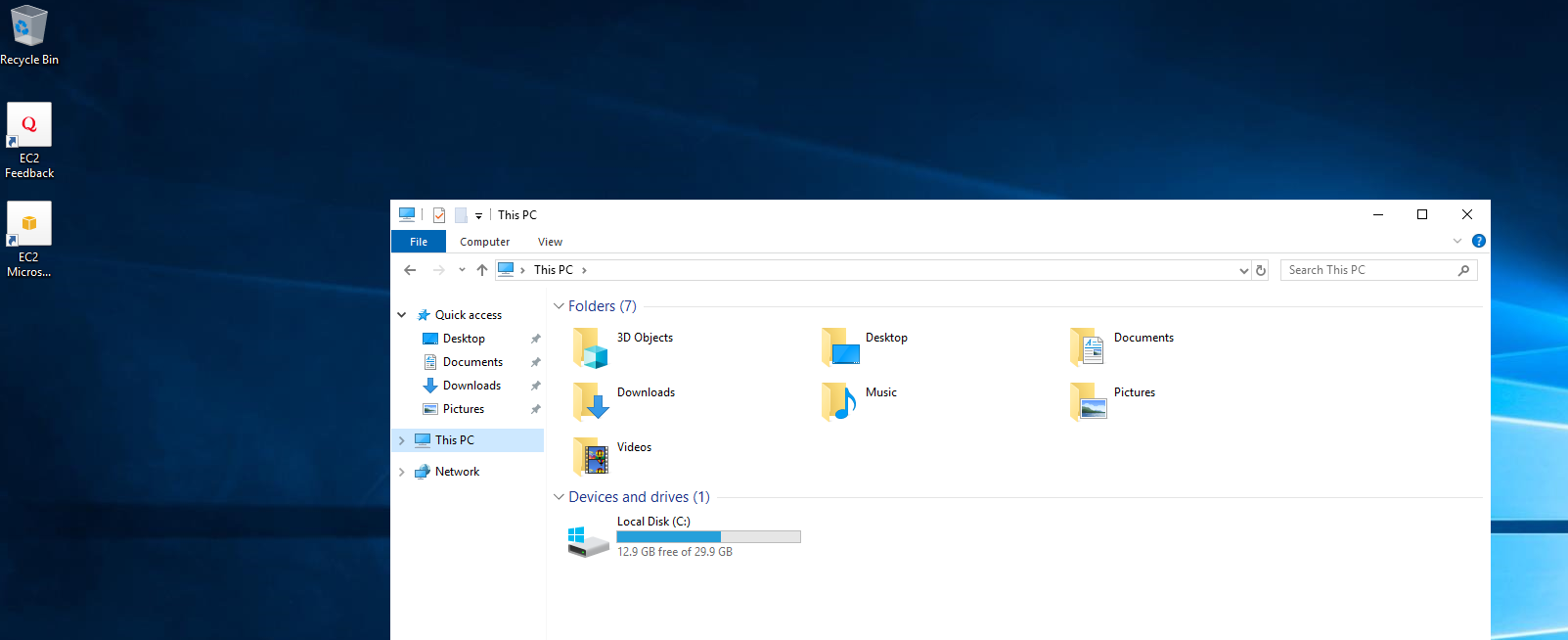
Task: Click the 12.9 GB free of 29.9 GB text
Action: 675,552
